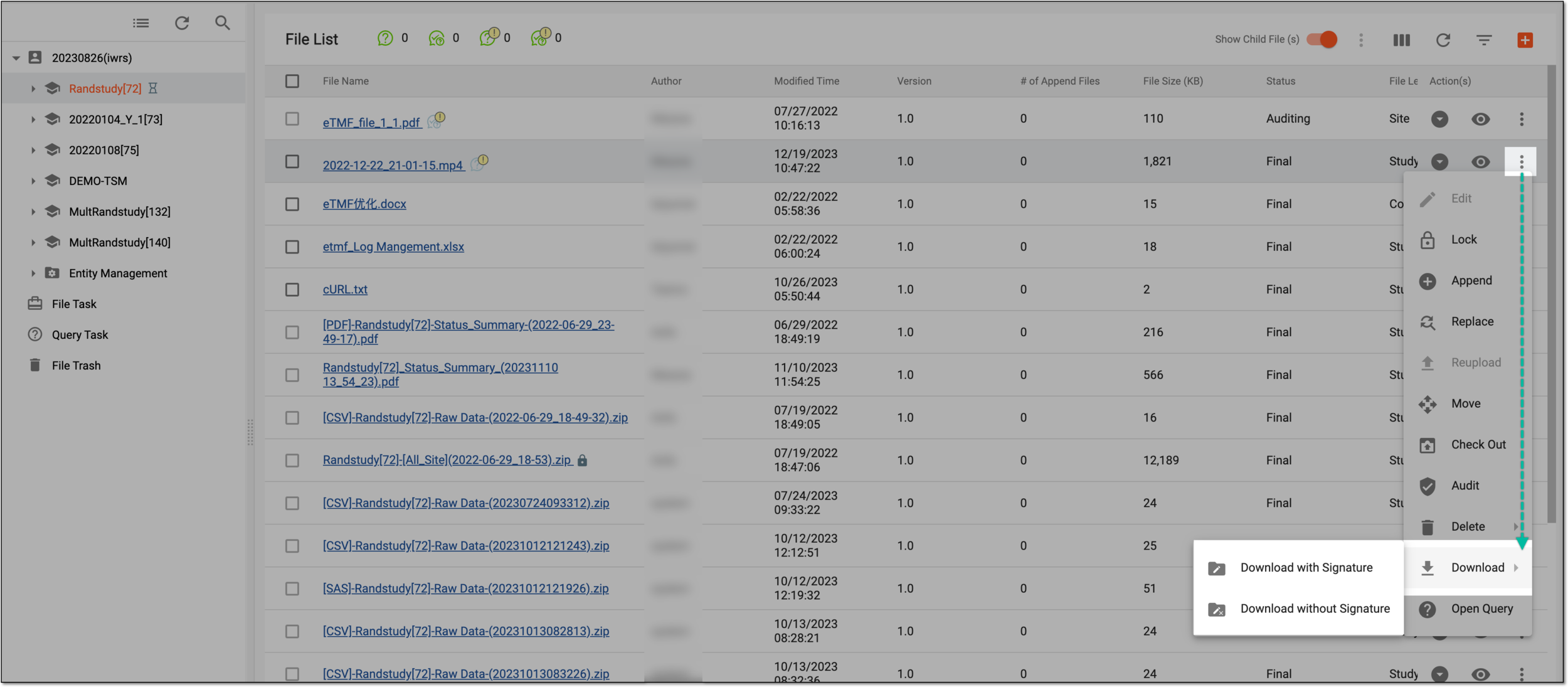Open the eTMF_file_1_1.pdf link

click(372, 123)
